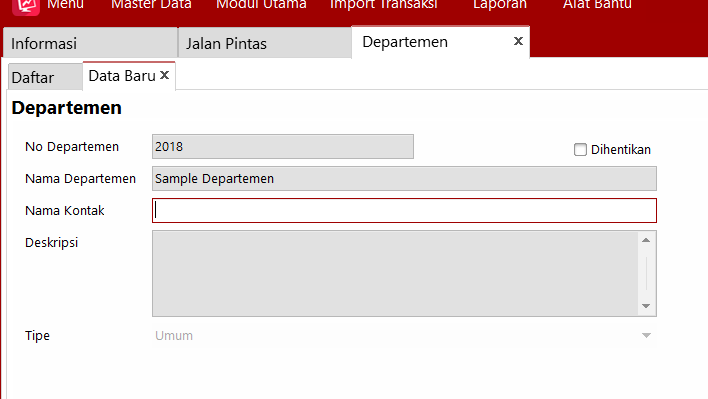
Task: Open the Import Transaksi menu
Action: point(383,5)
